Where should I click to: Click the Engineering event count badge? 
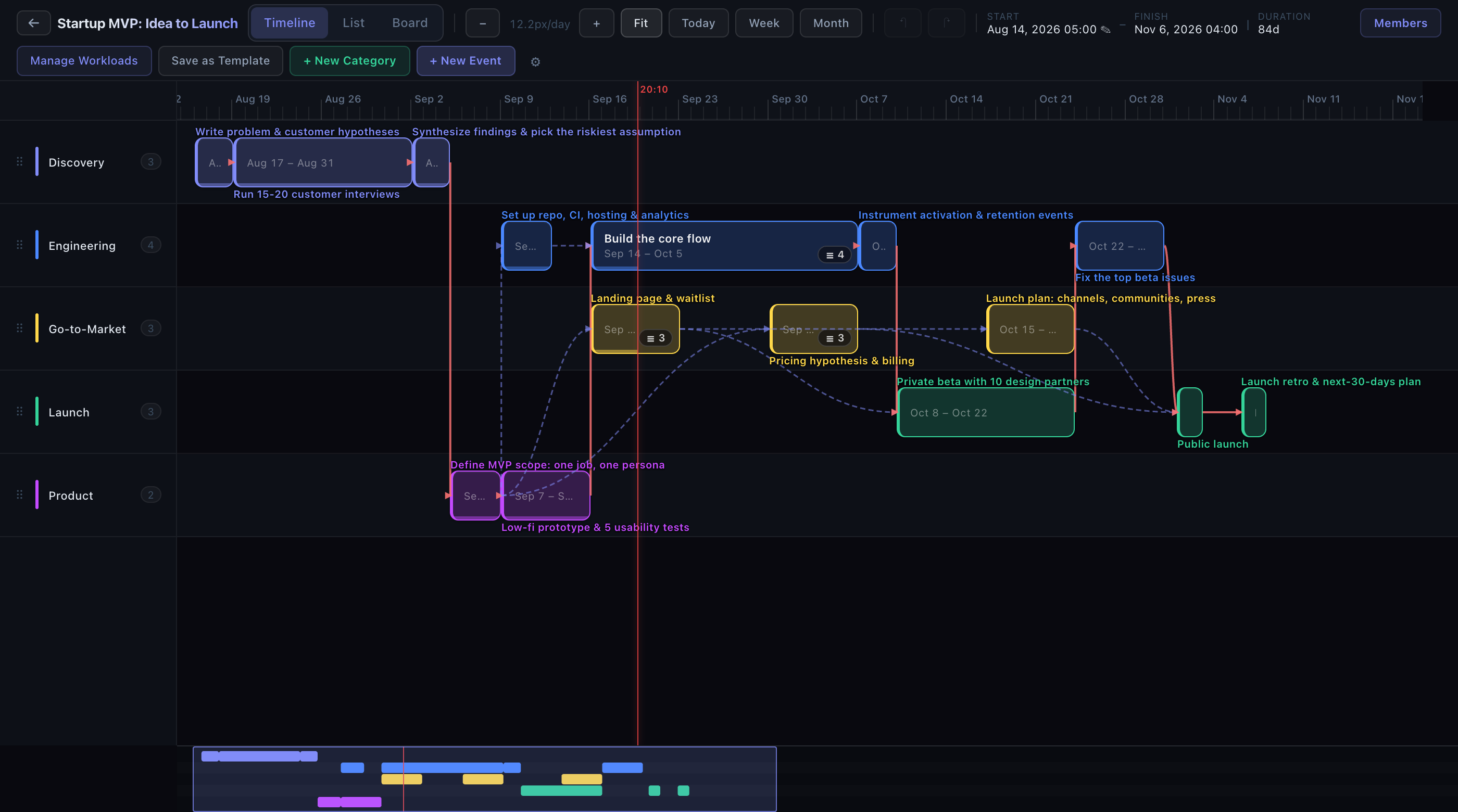point(150,245)
